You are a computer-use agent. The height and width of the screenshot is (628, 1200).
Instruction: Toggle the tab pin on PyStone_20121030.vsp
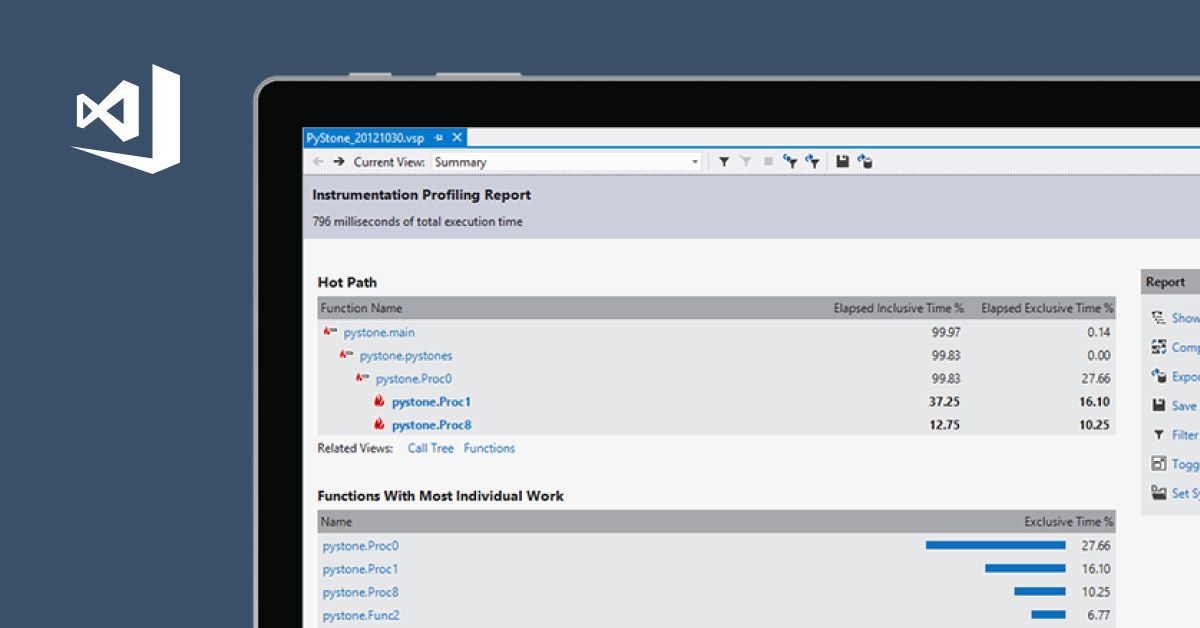tap(440, 138)
